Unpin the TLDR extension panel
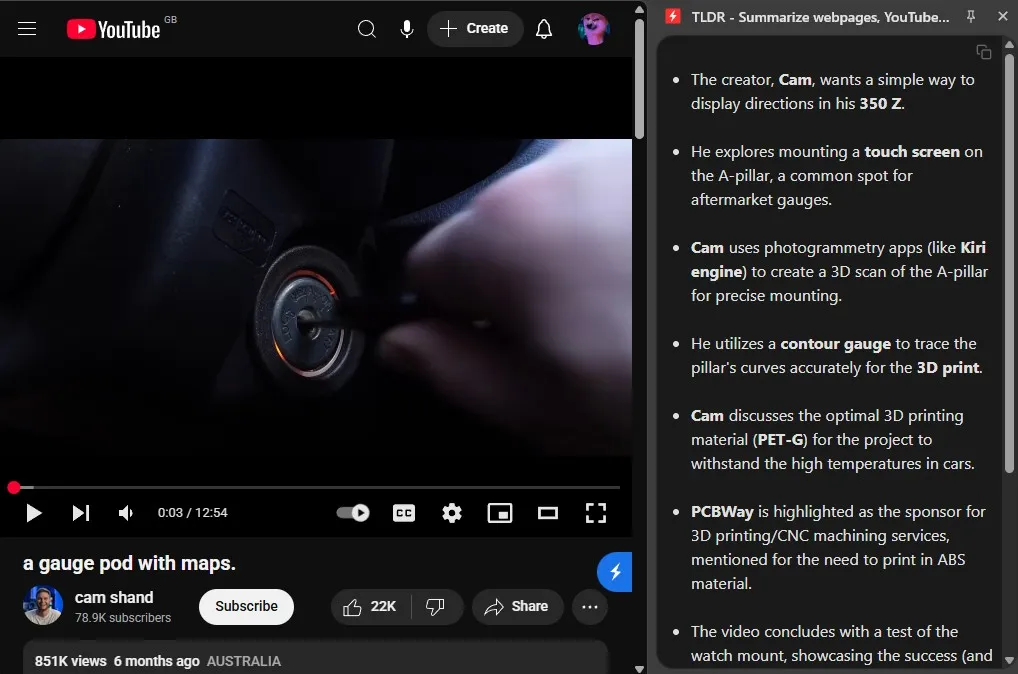 tap(969, 16)
